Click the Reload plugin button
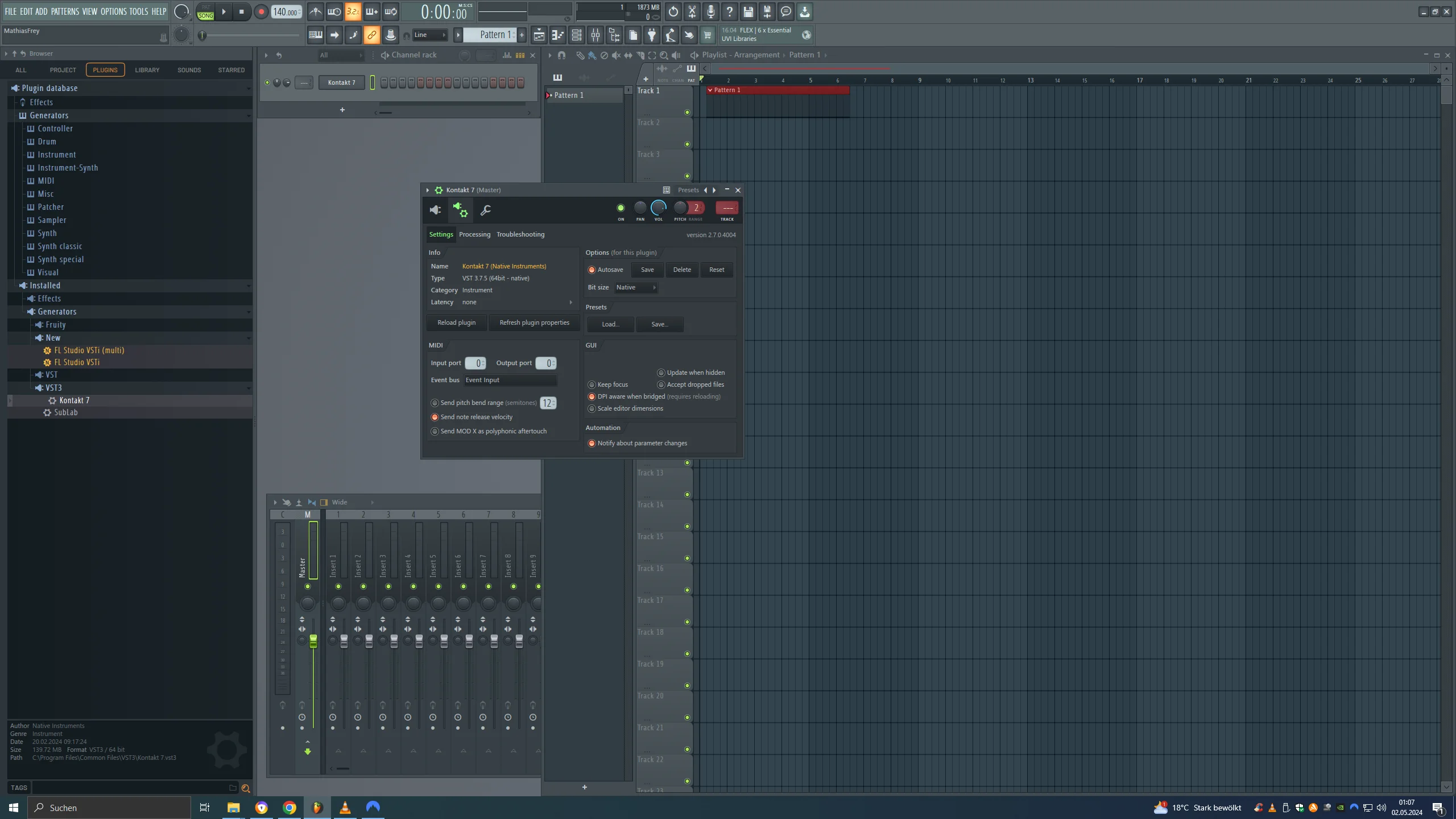 pos(456,322)
